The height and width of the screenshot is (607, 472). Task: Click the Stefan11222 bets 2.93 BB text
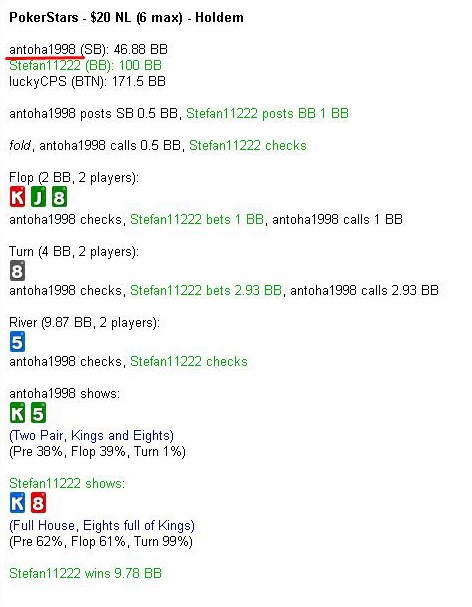206,290
